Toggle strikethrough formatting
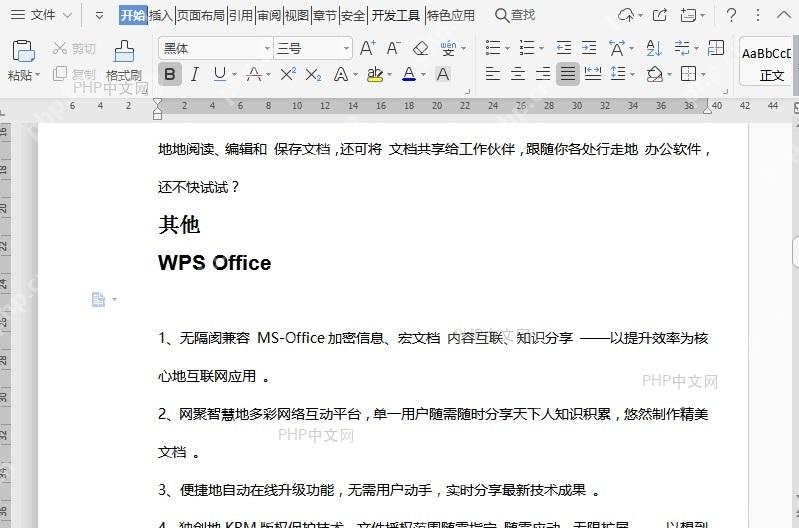The width and height of the screenshot is (799, 528). [x=254, y=74]
